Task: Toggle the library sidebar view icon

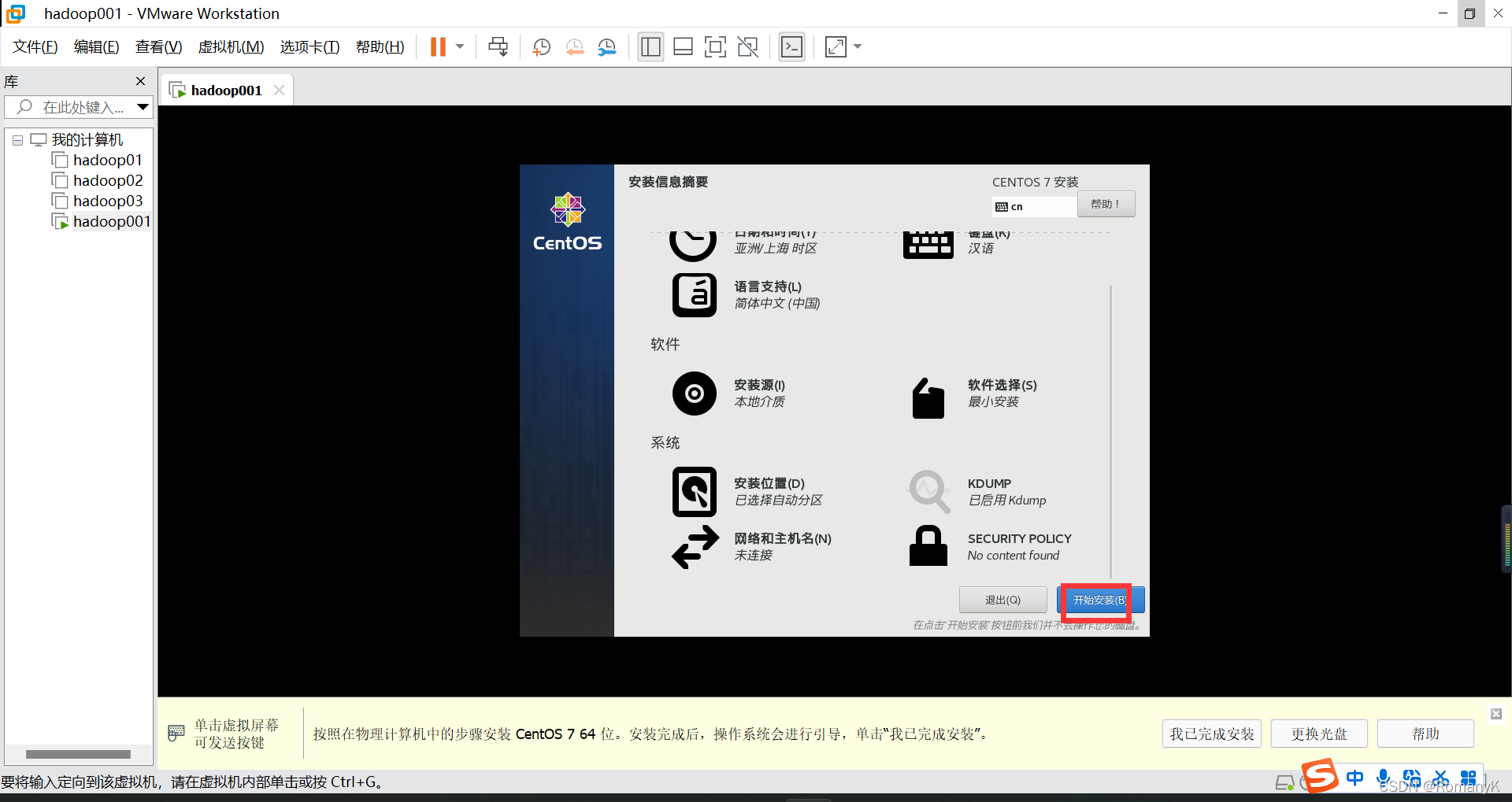Action: pyautogui.click(x=650, y=47)
